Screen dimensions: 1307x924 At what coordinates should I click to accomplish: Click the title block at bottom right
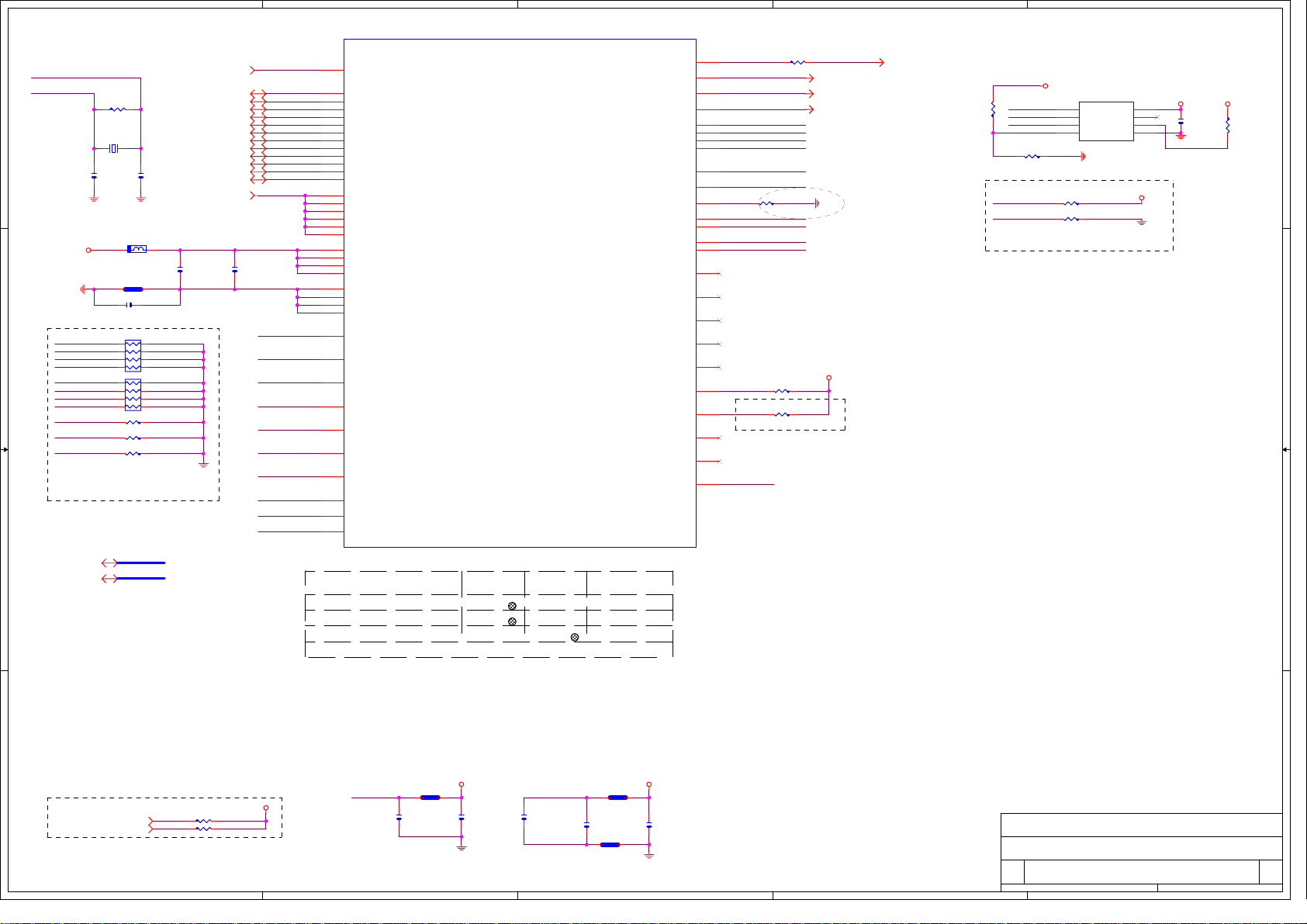click(x=1141, y=852)
